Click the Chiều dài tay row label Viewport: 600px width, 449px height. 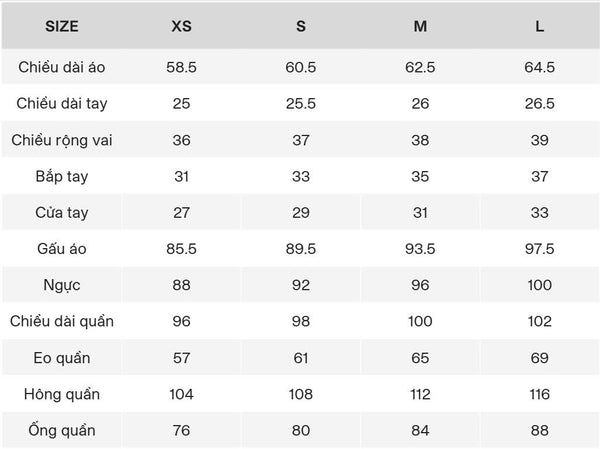pyautogui.click(x=61, y=103)
